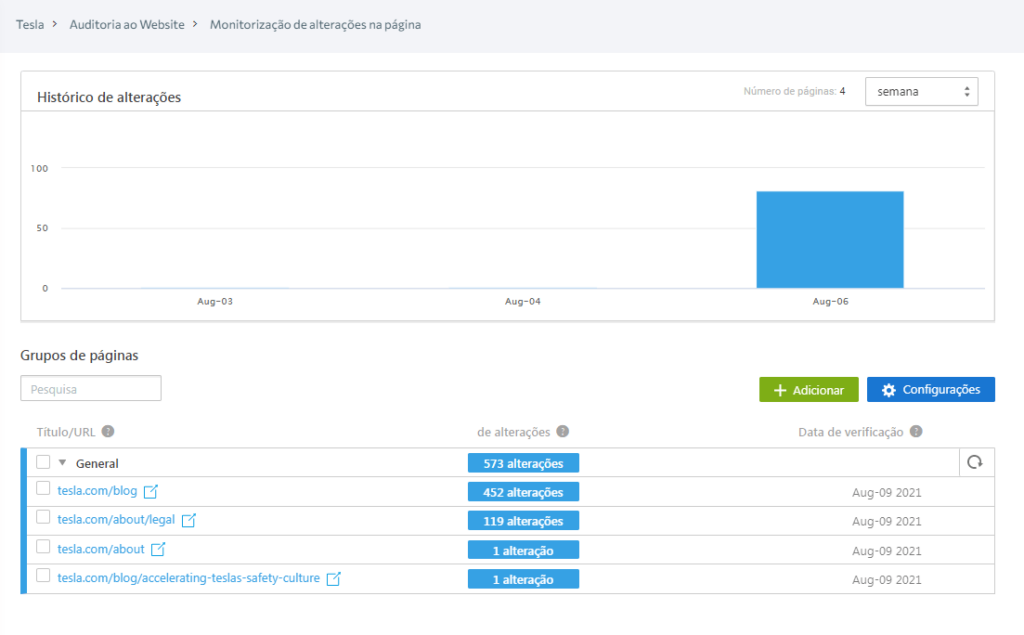View 573 alterações badge for General
Screen dimensions: 1024x635
point(523,463)
